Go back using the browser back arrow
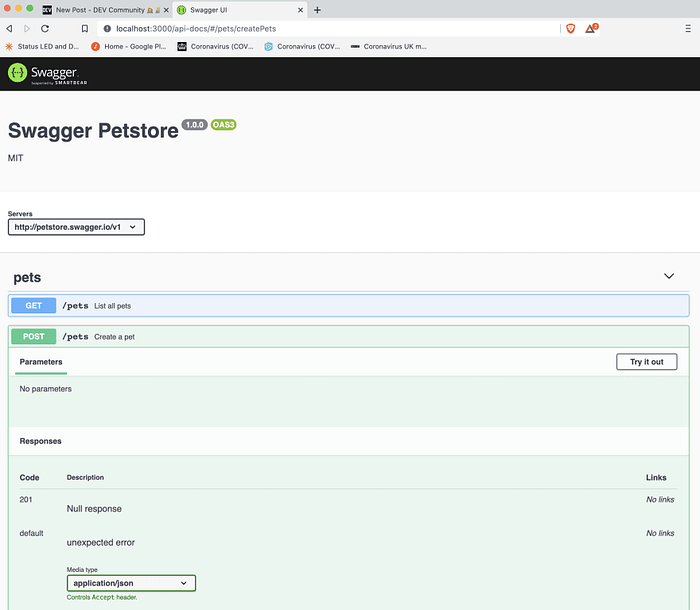Viewport: 700px width, 610px height. 9,29
